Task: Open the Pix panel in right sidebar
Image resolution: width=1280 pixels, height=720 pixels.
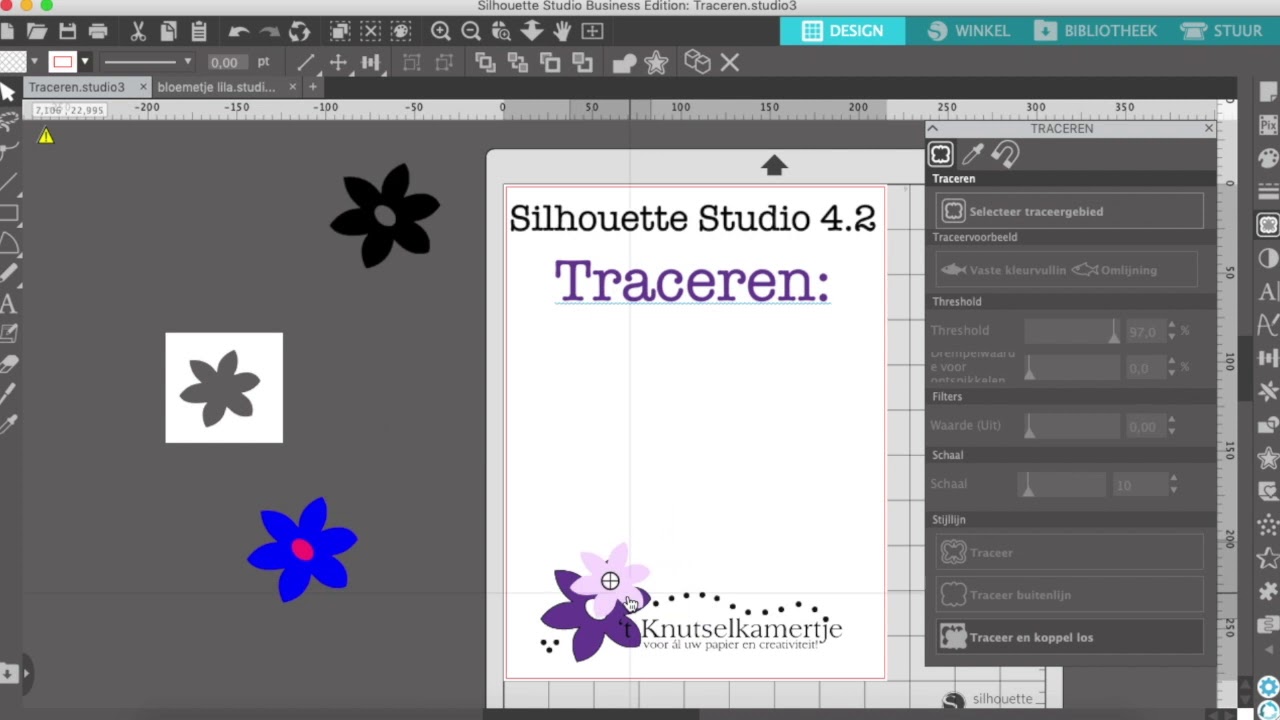Action: [x=1268, y=125]
